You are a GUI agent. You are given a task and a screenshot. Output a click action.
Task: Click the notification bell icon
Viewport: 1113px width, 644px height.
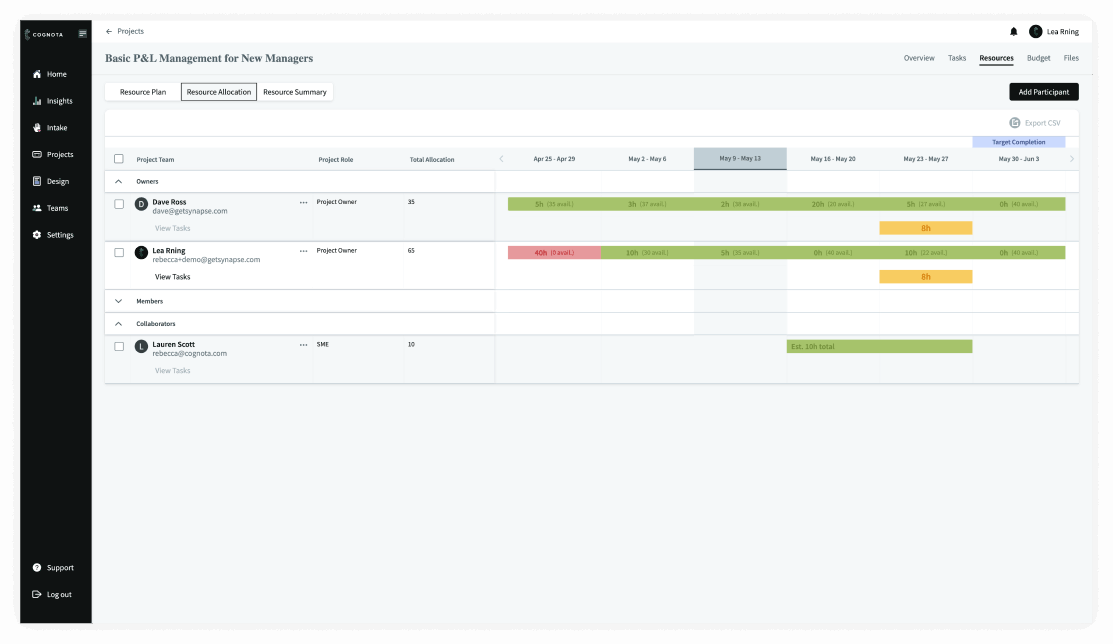pos(1014,32)
